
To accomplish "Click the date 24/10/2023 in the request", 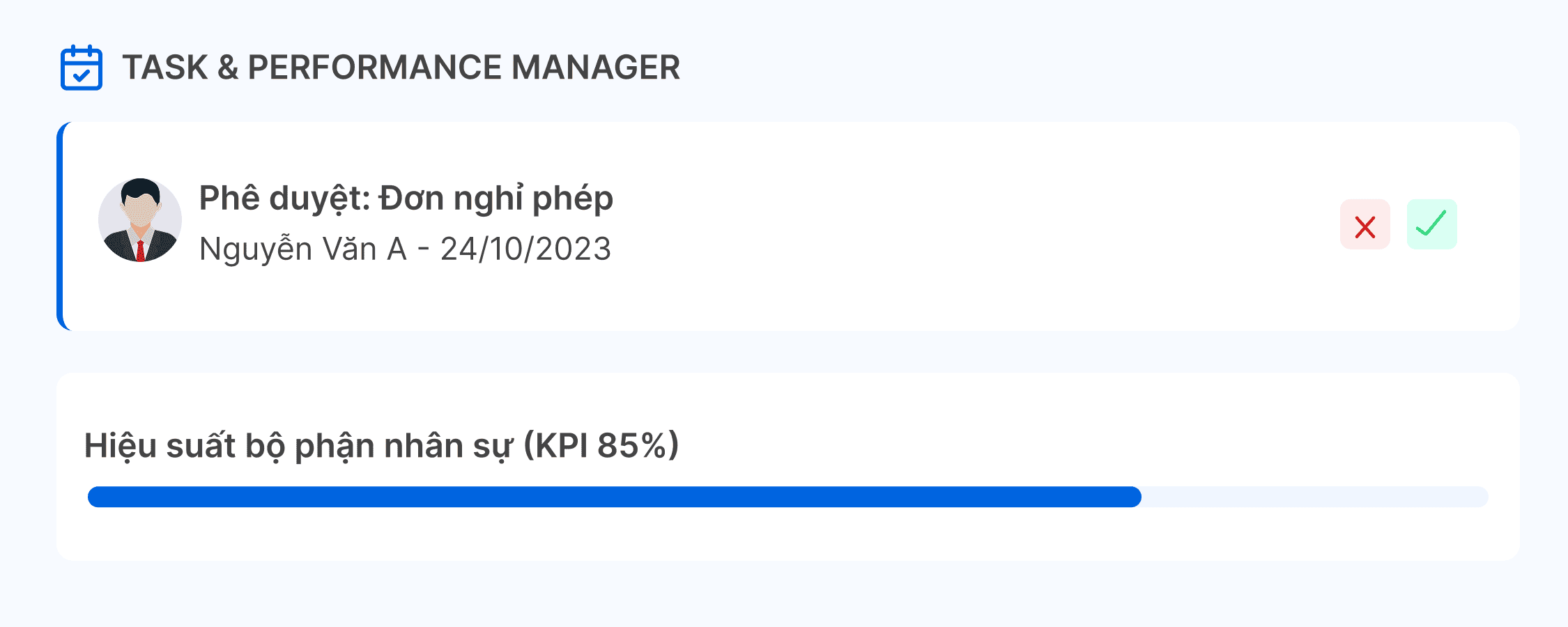I will pos(526,249).
